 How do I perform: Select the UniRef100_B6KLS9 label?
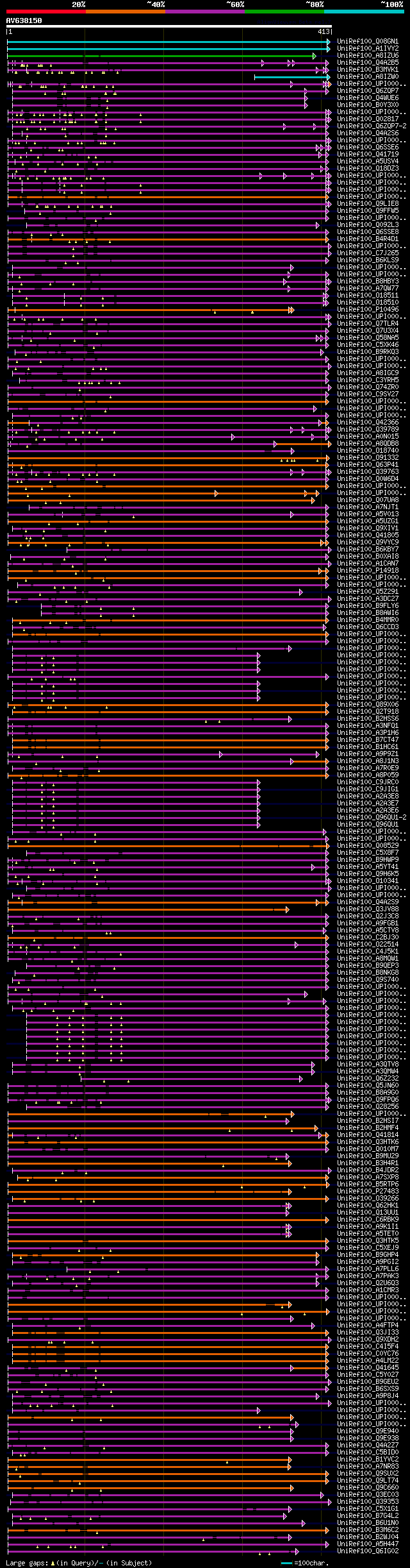point(368,260)
